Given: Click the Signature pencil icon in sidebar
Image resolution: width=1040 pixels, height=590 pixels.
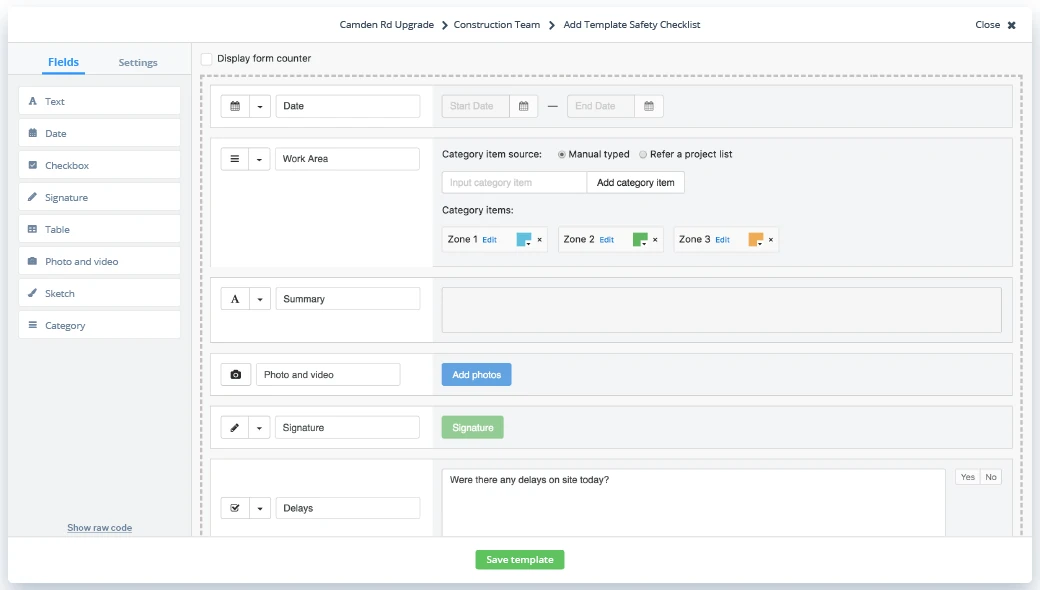Looking at the screenshot, I should (32, 197).
